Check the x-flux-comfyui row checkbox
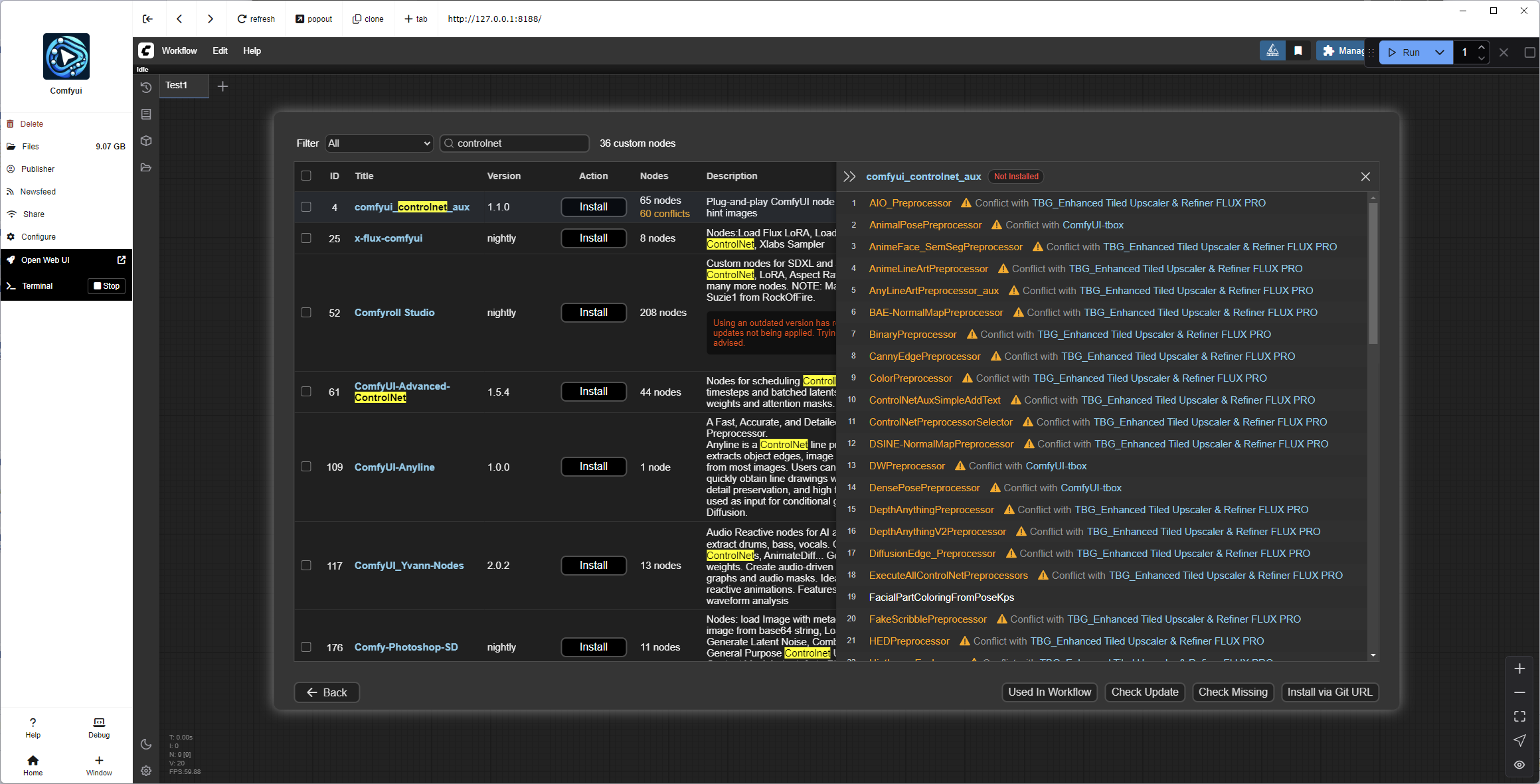Image resolution: width=1540 pixels, height=784 pixels. (306, 238)
